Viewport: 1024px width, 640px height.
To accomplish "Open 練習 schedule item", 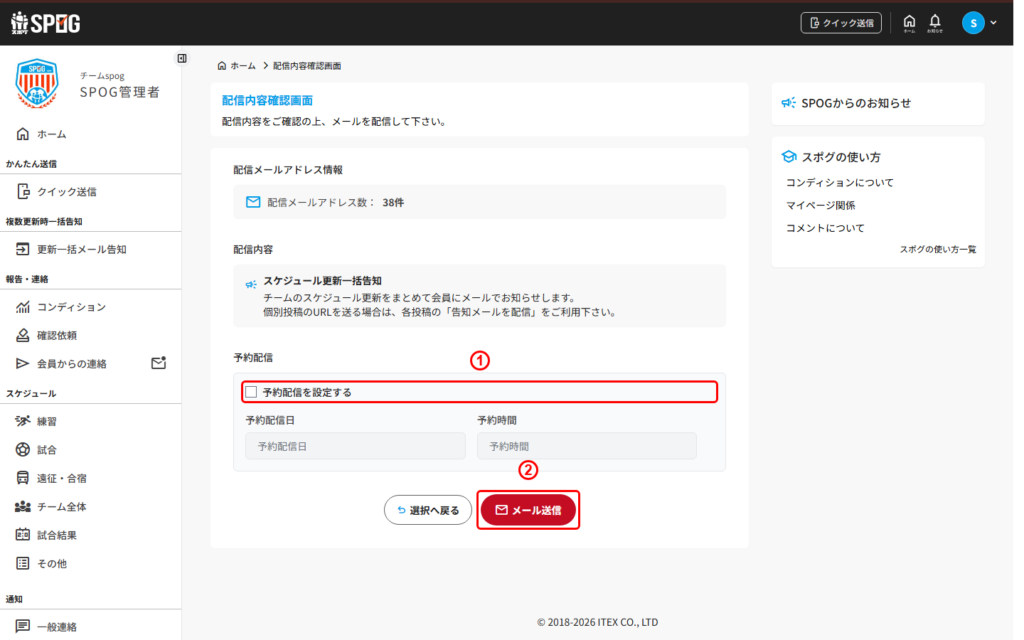I will tap(46, 421).
